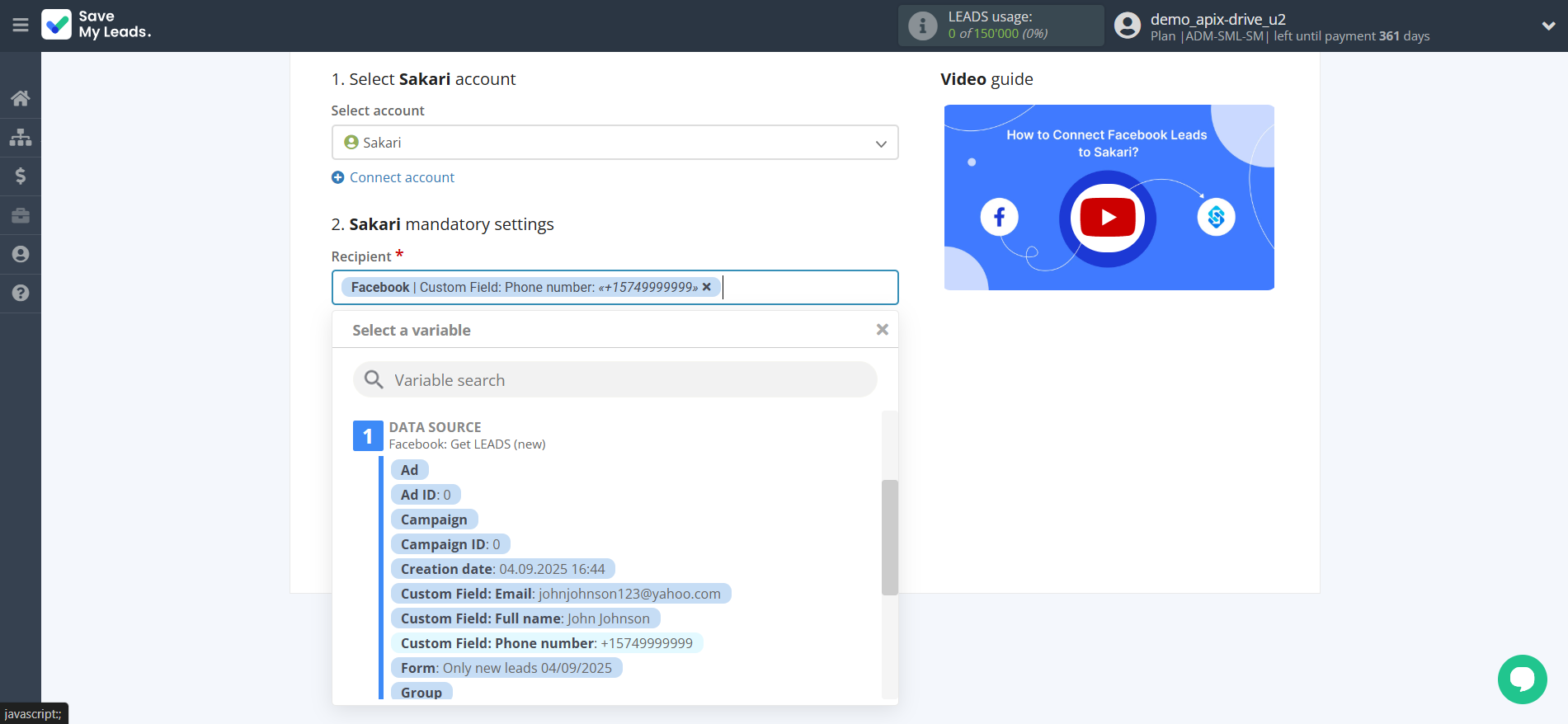
Task: Choose the Creation date variable
Action: [x=502, y=569]
